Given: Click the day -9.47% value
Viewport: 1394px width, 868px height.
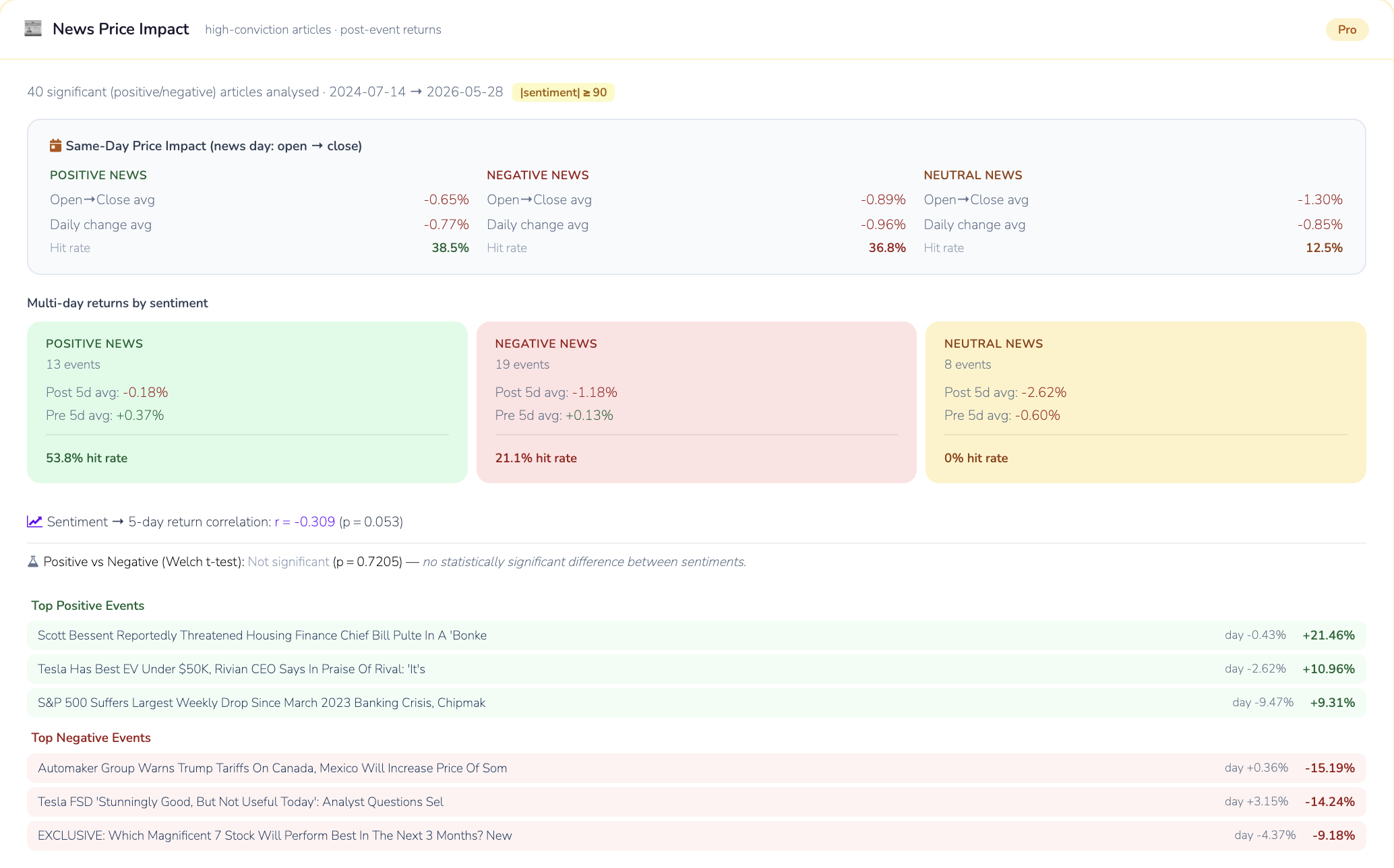Looking at the screenshot, I should (1263, 703).
